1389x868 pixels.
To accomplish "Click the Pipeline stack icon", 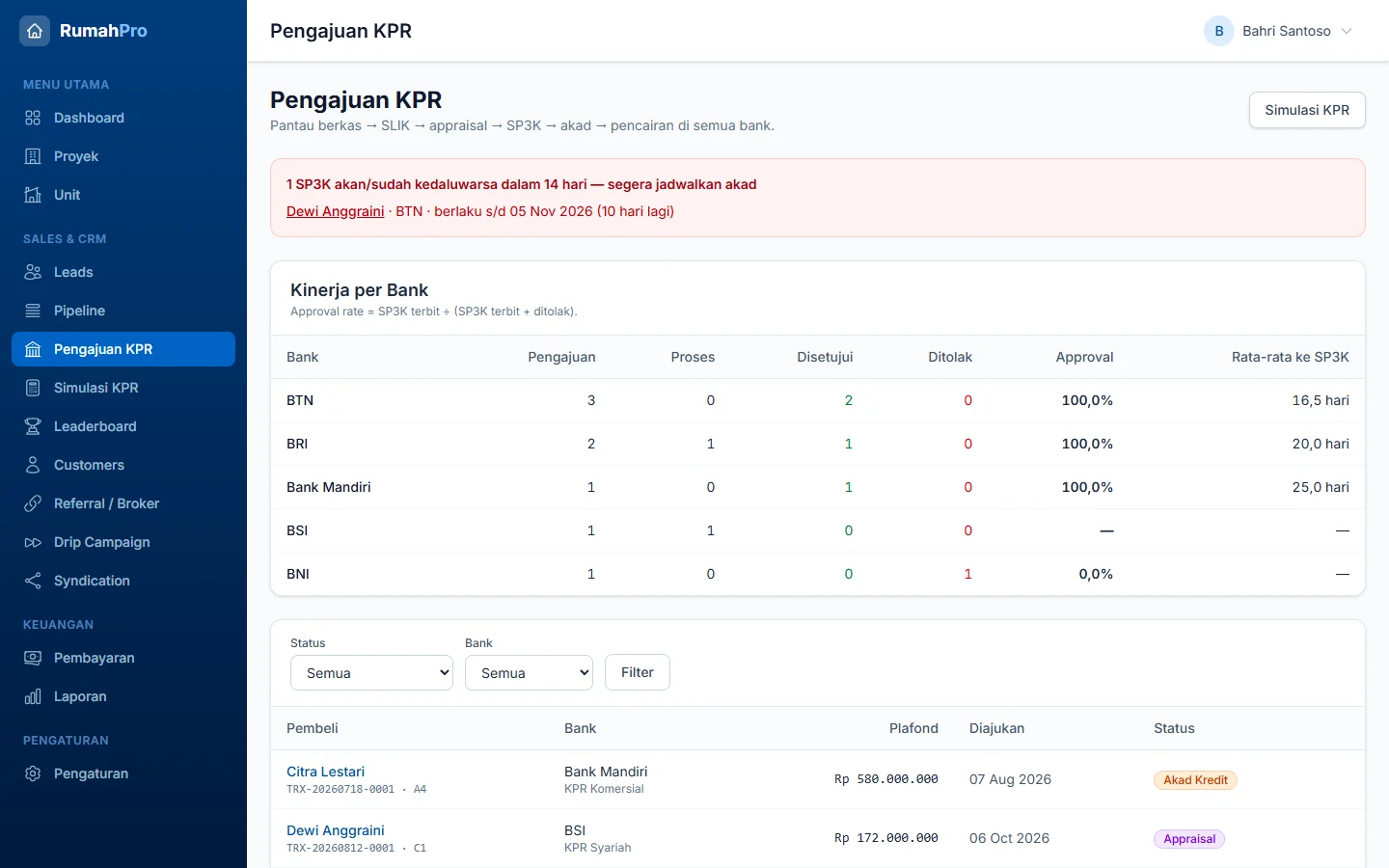I will click(x=33, y=311).
